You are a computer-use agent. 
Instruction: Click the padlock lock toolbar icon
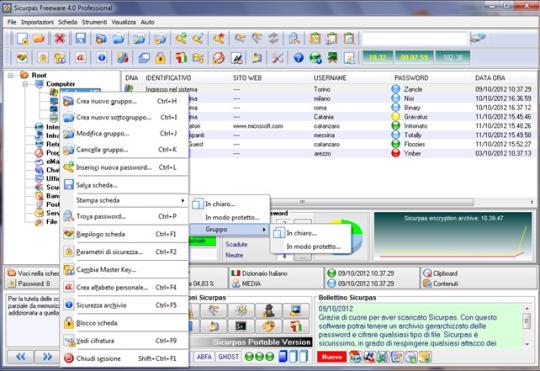pos(160,58)
